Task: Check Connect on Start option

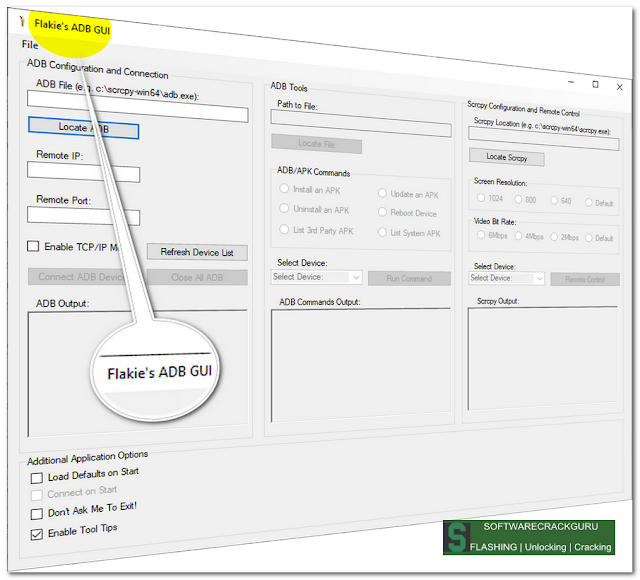Action: 37,495
